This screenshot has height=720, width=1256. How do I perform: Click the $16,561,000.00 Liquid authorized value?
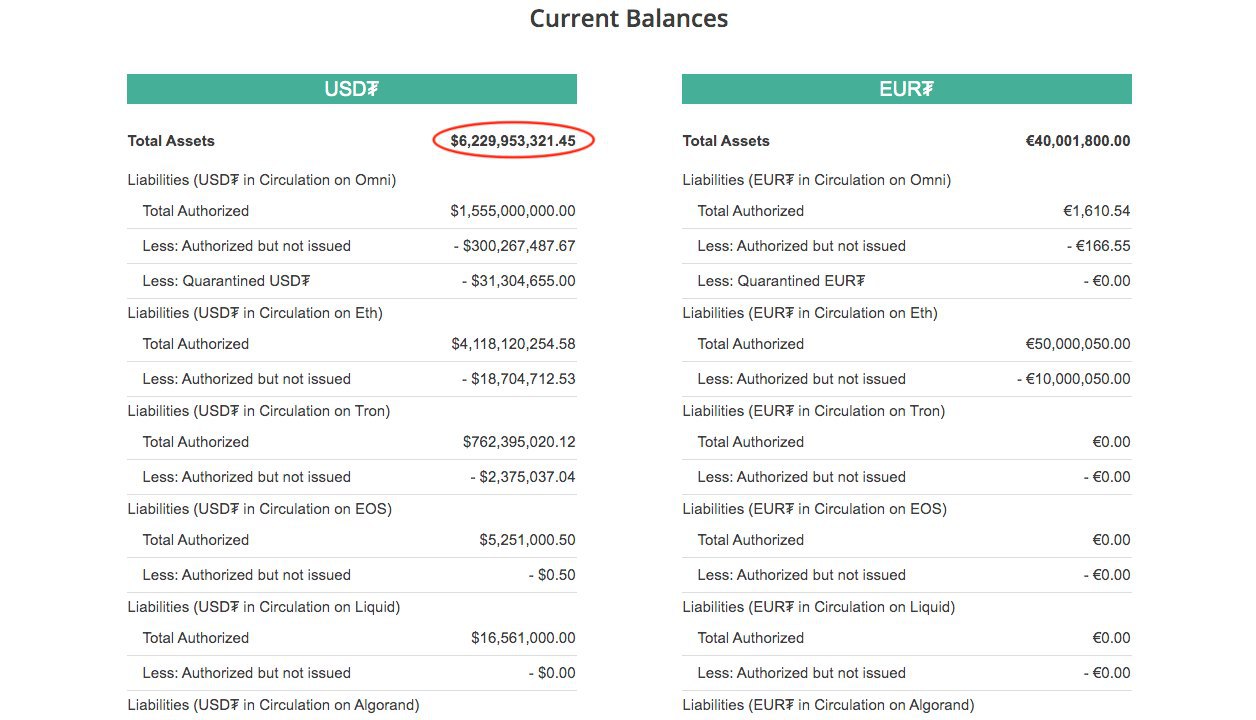pos(523,638)
